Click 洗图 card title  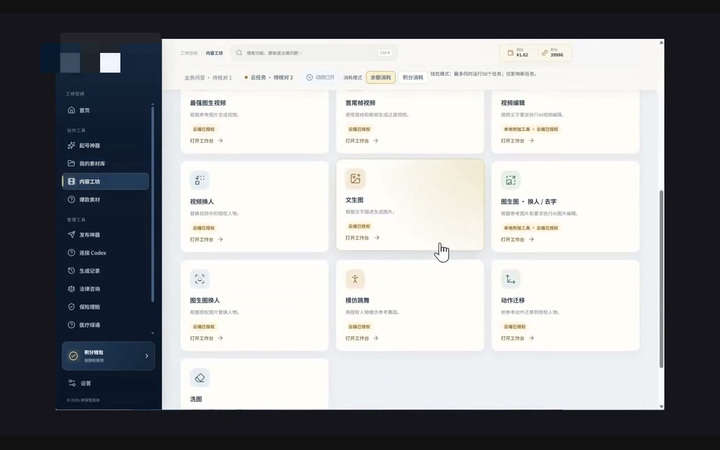196,399
